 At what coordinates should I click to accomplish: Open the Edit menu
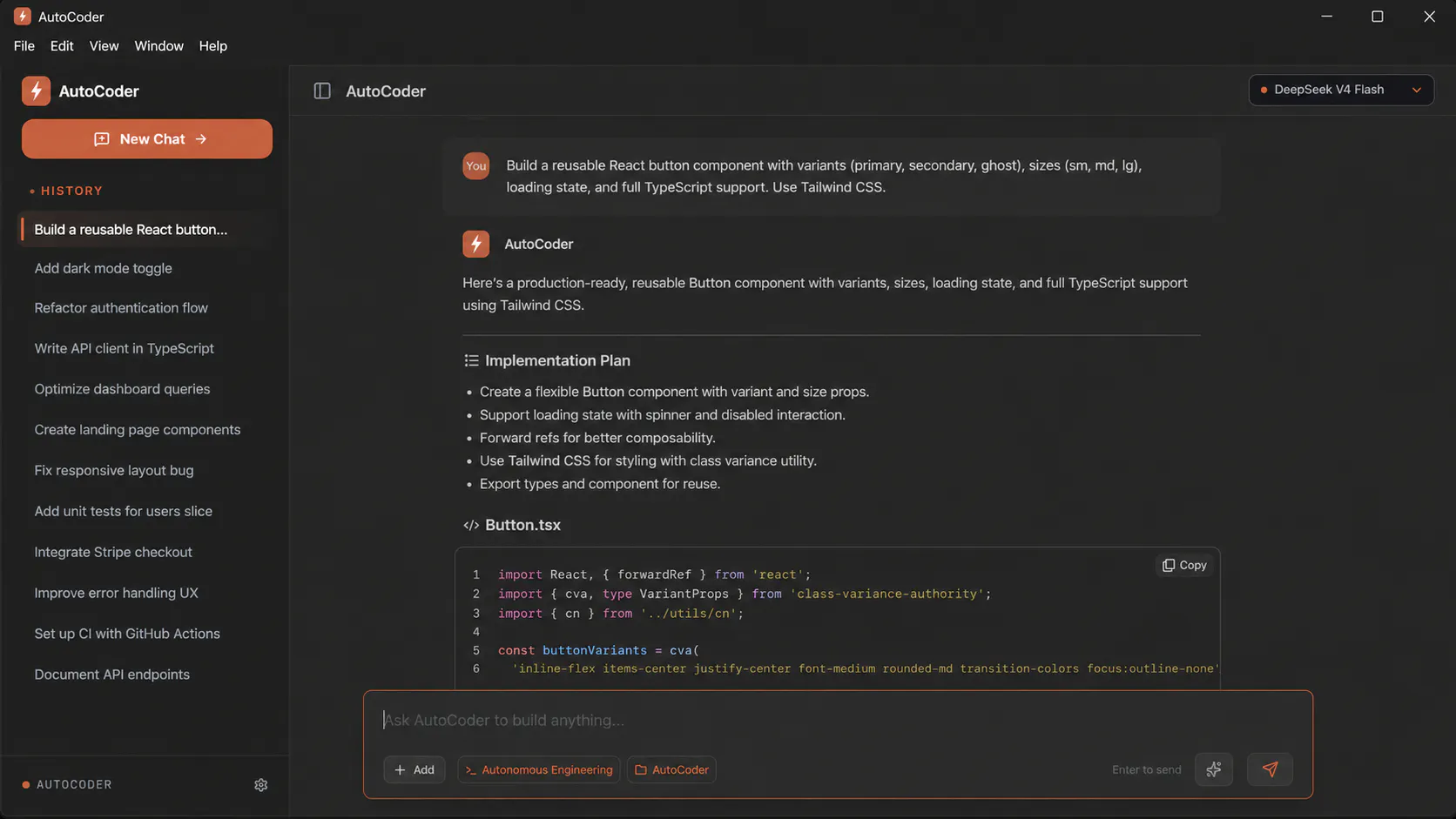62,46
